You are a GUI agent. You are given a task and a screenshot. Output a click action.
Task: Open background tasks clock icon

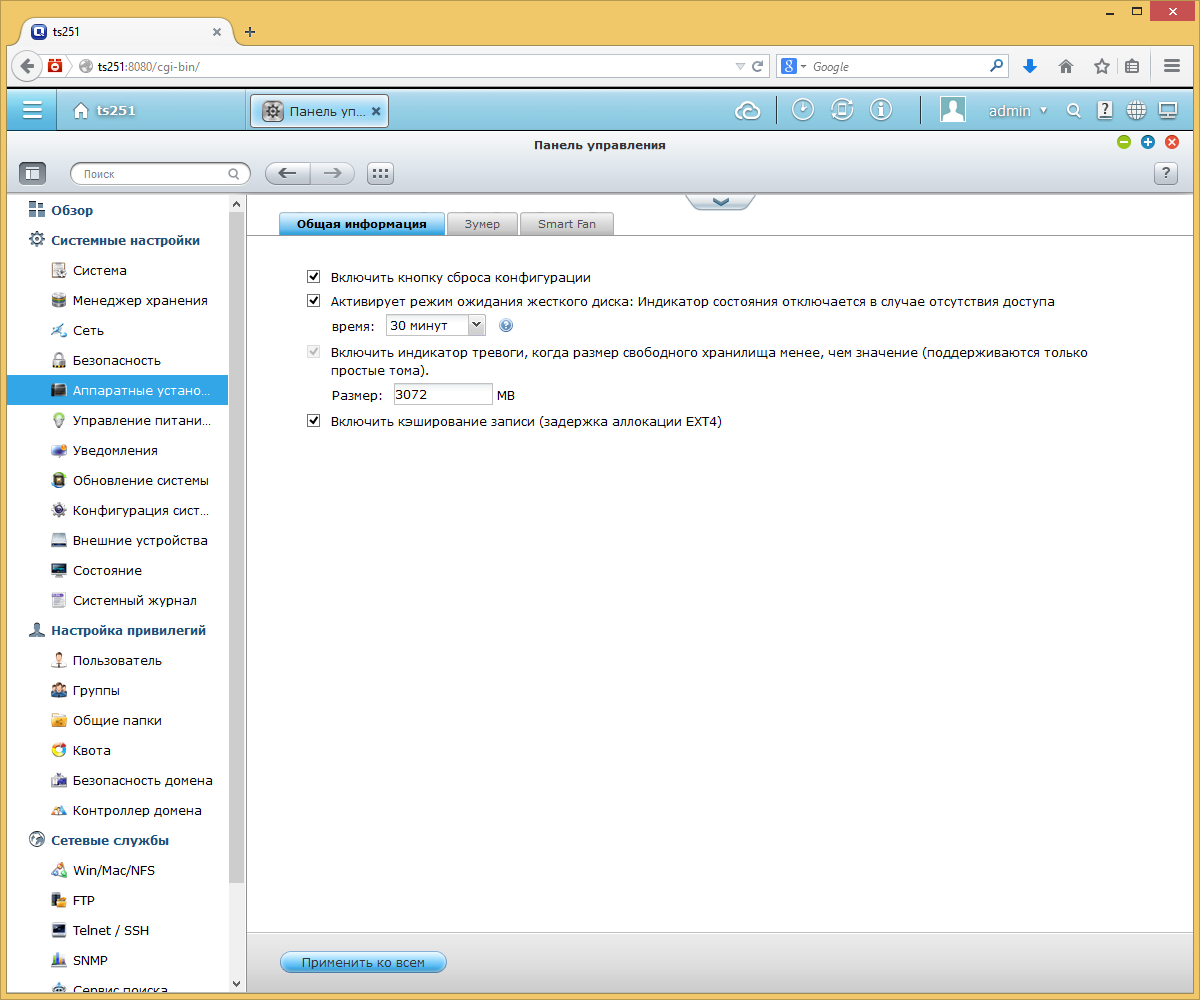pyautogui.click(x=803, y=110)
